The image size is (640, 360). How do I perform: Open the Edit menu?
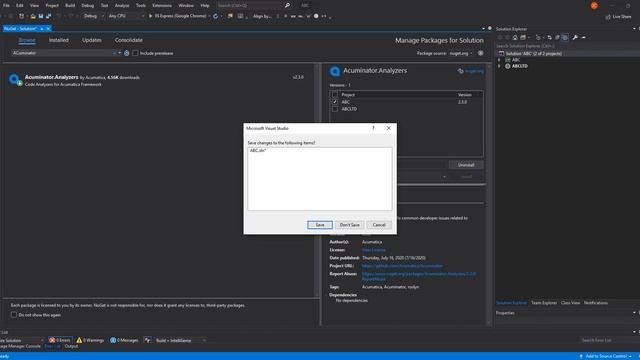tap(20, 6)
